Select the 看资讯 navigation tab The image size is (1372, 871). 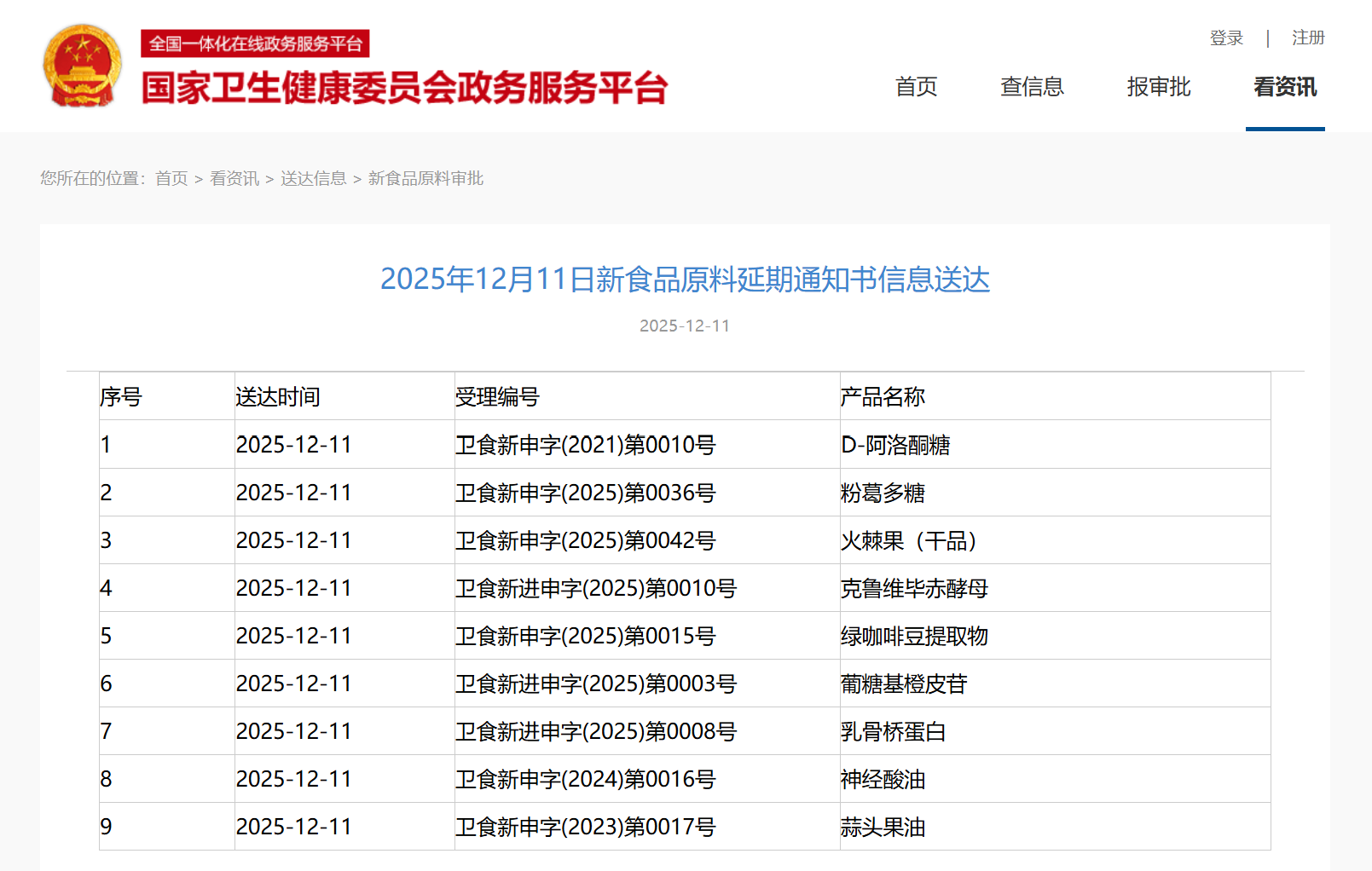point(1284,87)
